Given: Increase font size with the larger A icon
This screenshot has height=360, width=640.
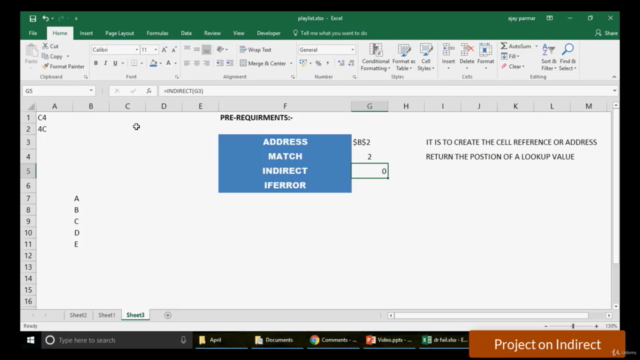Looking at the screenshot, I should pyautogui.click(x=164, y=50).
